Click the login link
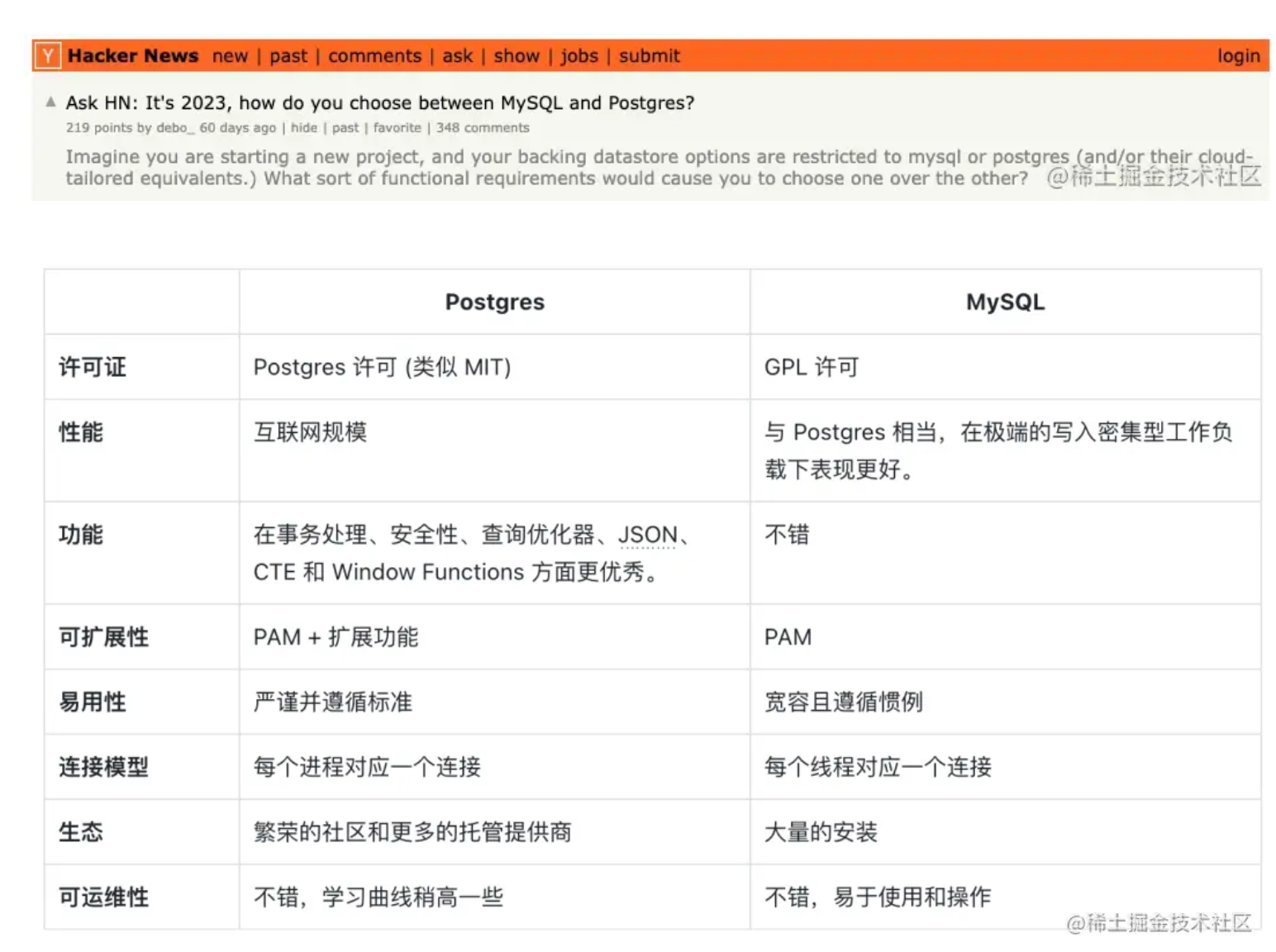The height and width of the screenshot is (952, 1276). (x=1238, y=56)
